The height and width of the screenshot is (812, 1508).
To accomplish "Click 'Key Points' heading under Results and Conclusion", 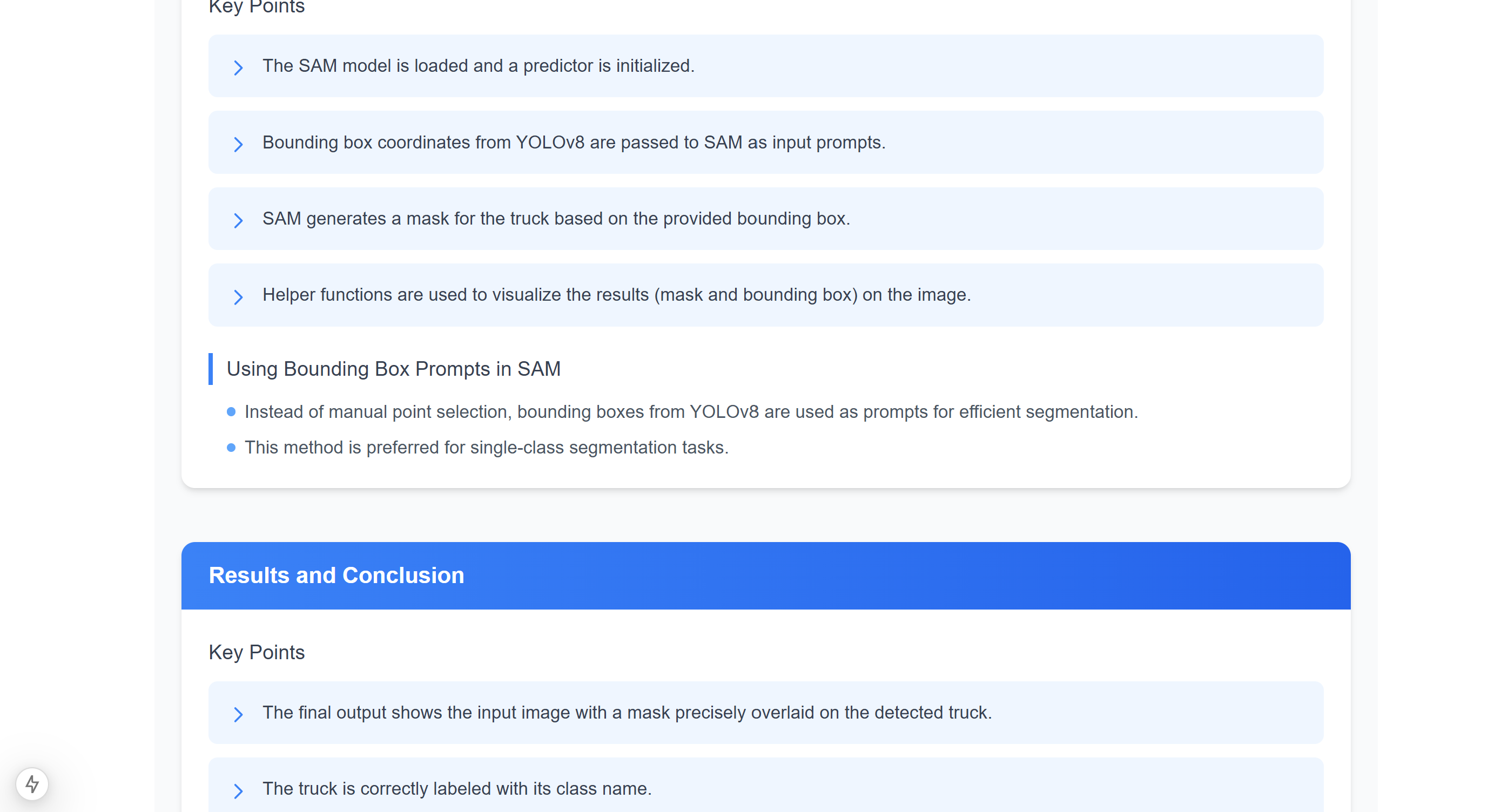I will [257, 652].
